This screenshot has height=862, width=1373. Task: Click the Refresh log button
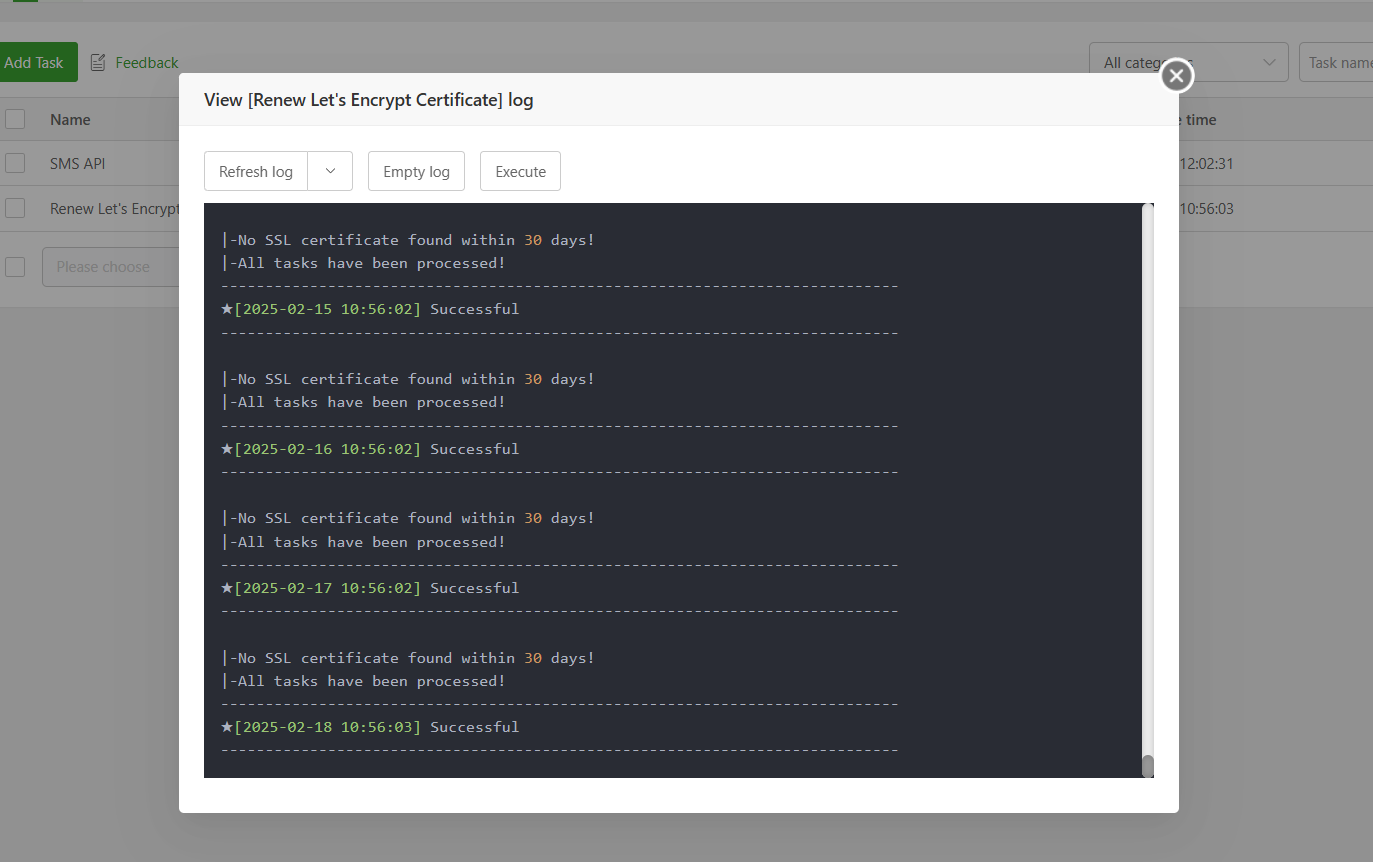coord(256,171)
